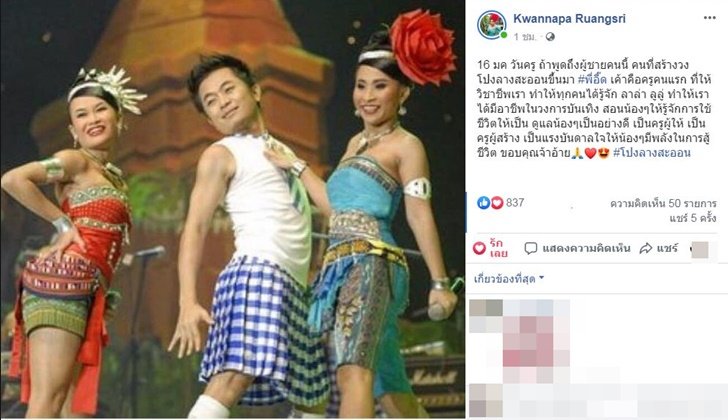The height and width of the screenshot is (420, 728).
Task: Open the stage performance photo
Action: (x=233, y=209)
